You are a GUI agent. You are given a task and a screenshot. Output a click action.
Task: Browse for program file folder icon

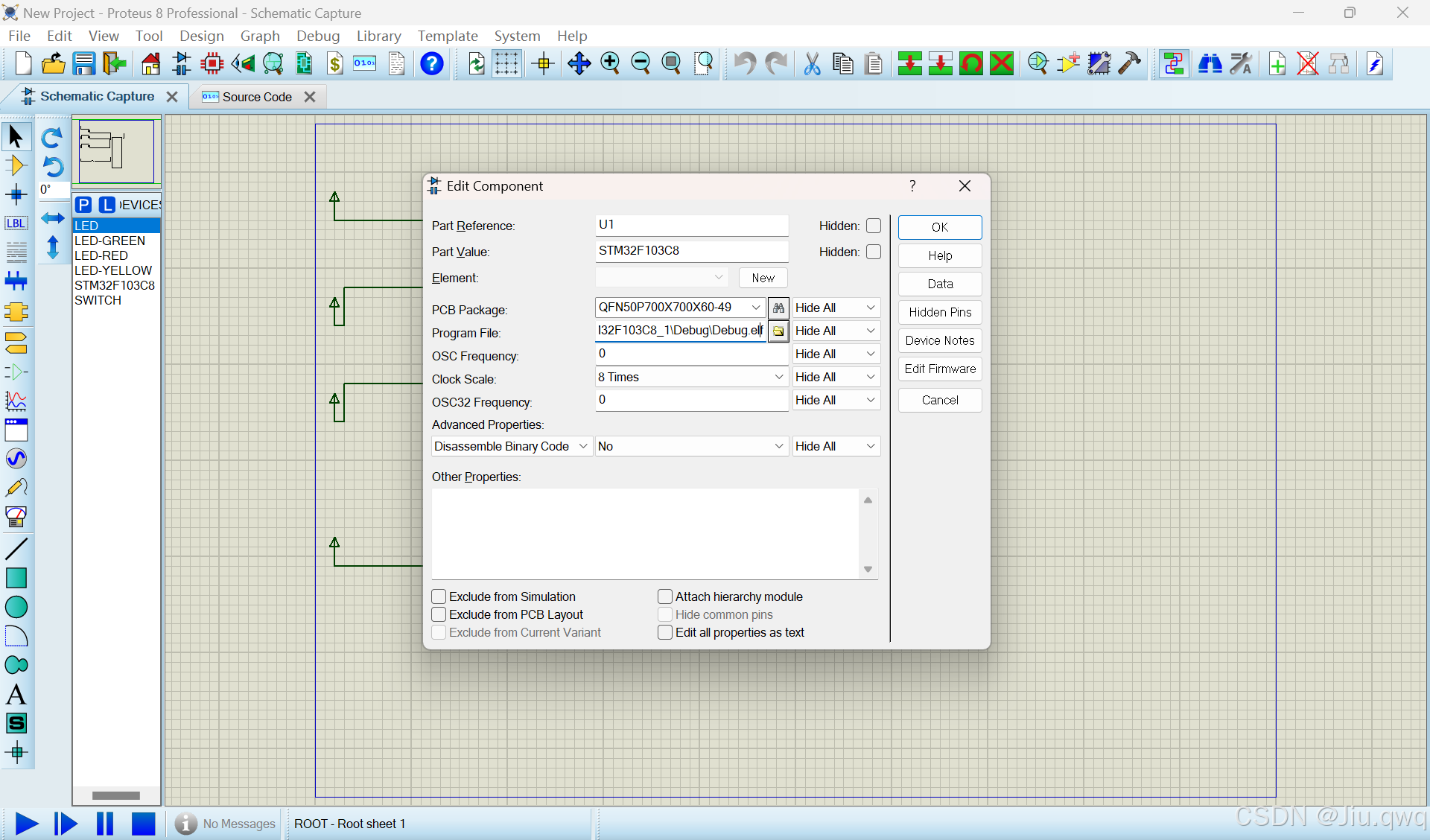click(x=778, y=331)
